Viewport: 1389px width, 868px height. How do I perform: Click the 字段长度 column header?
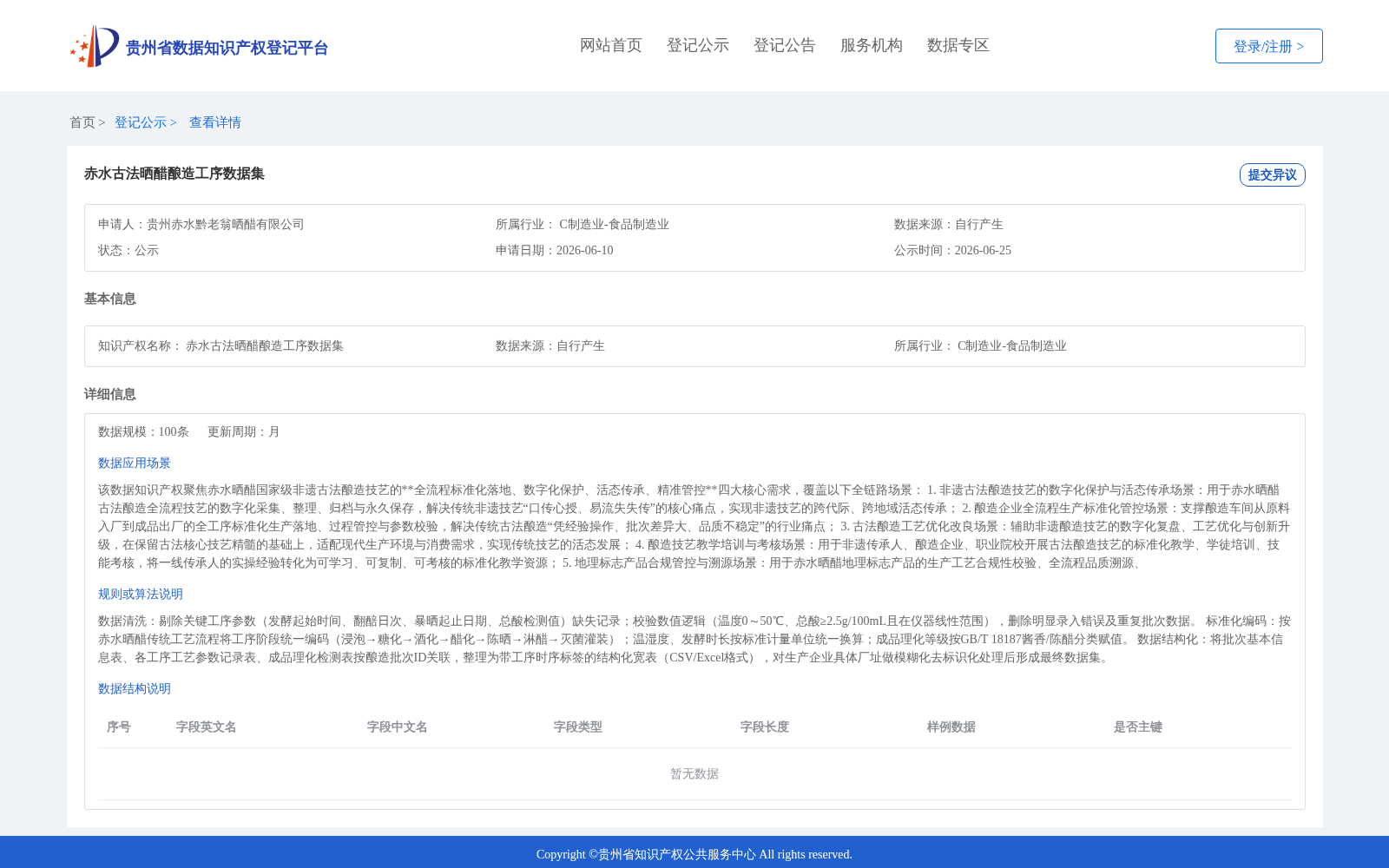(765, 727)
